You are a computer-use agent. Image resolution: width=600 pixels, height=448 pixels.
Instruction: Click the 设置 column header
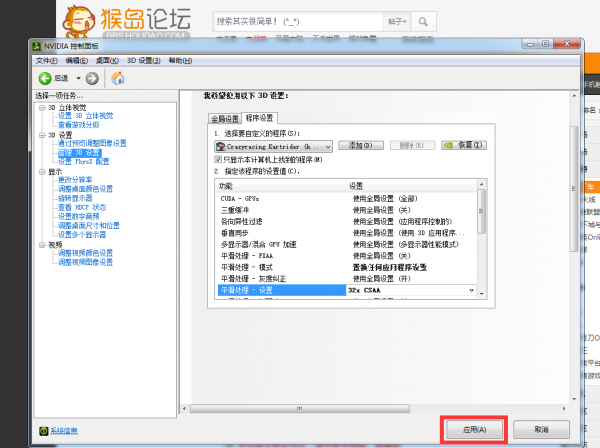pyautogui.click(x=411, y=186)
